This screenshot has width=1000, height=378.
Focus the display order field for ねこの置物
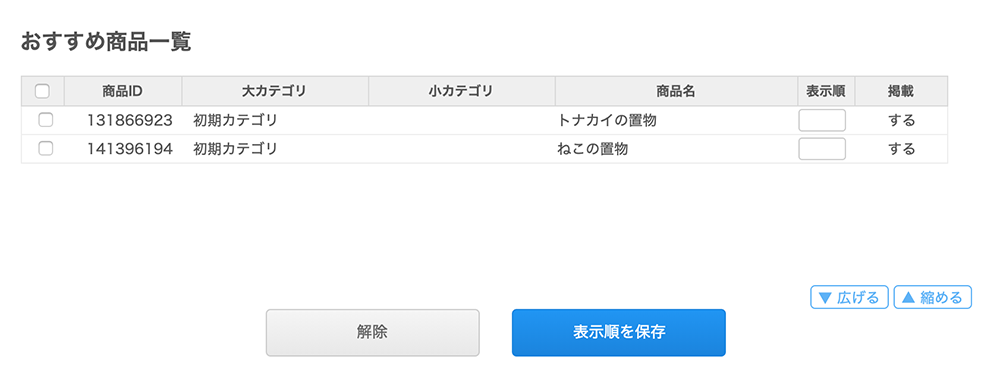(822, 149)
